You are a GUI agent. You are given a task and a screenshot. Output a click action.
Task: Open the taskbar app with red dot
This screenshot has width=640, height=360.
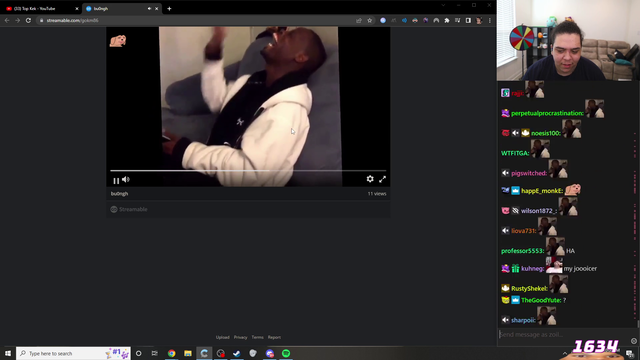pos(220,353)
